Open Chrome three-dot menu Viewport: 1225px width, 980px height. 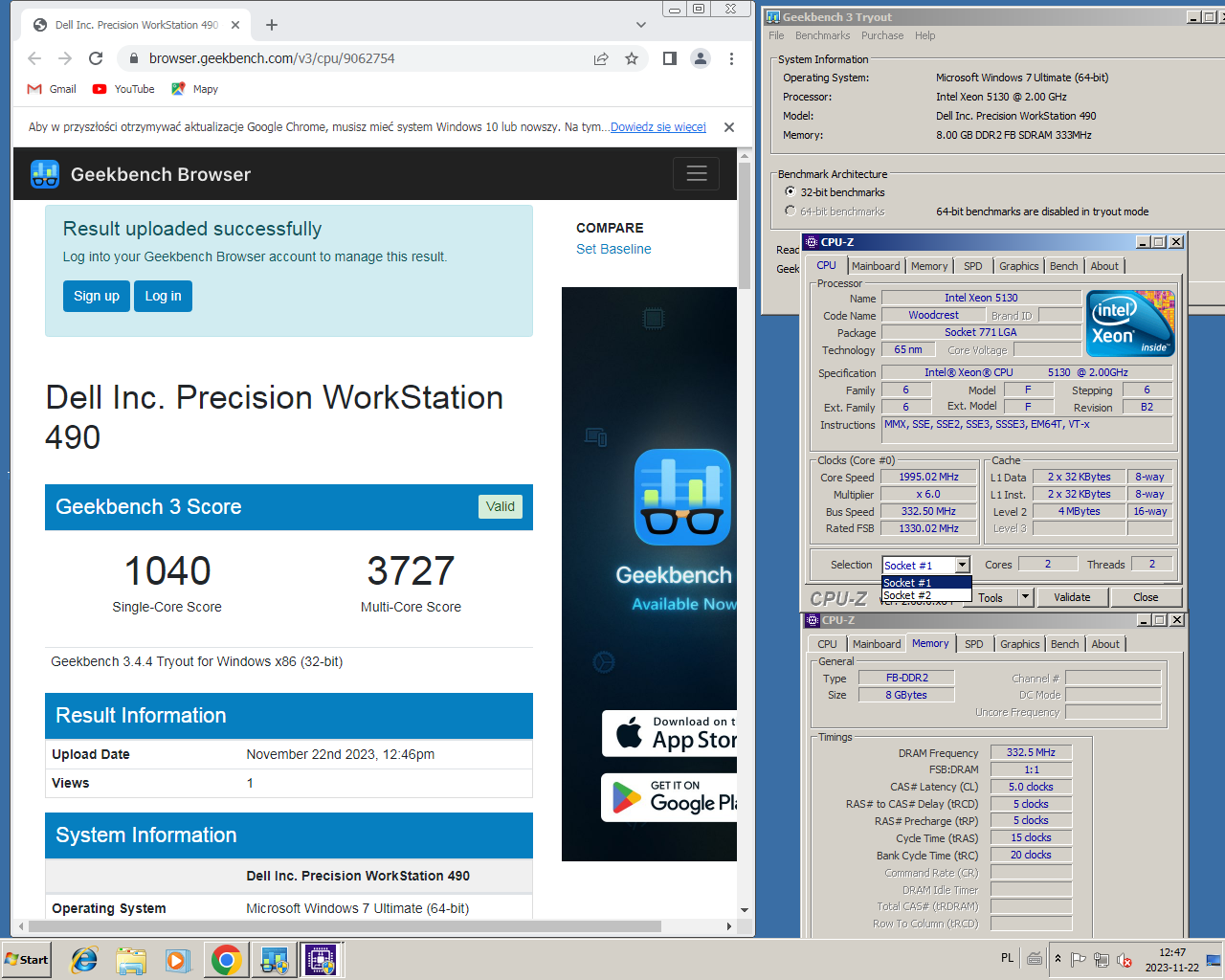pos(731,58)
